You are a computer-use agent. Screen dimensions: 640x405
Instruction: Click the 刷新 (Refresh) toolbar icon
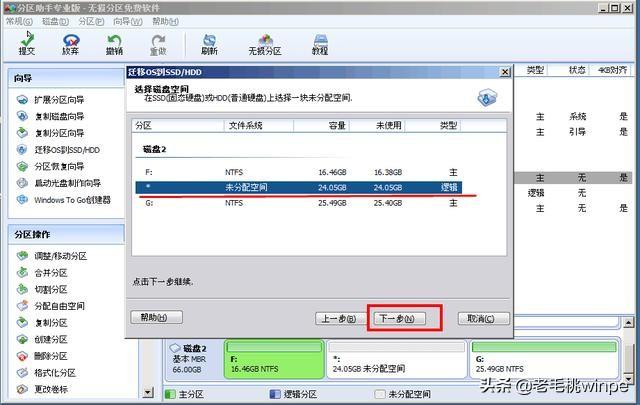209,44
